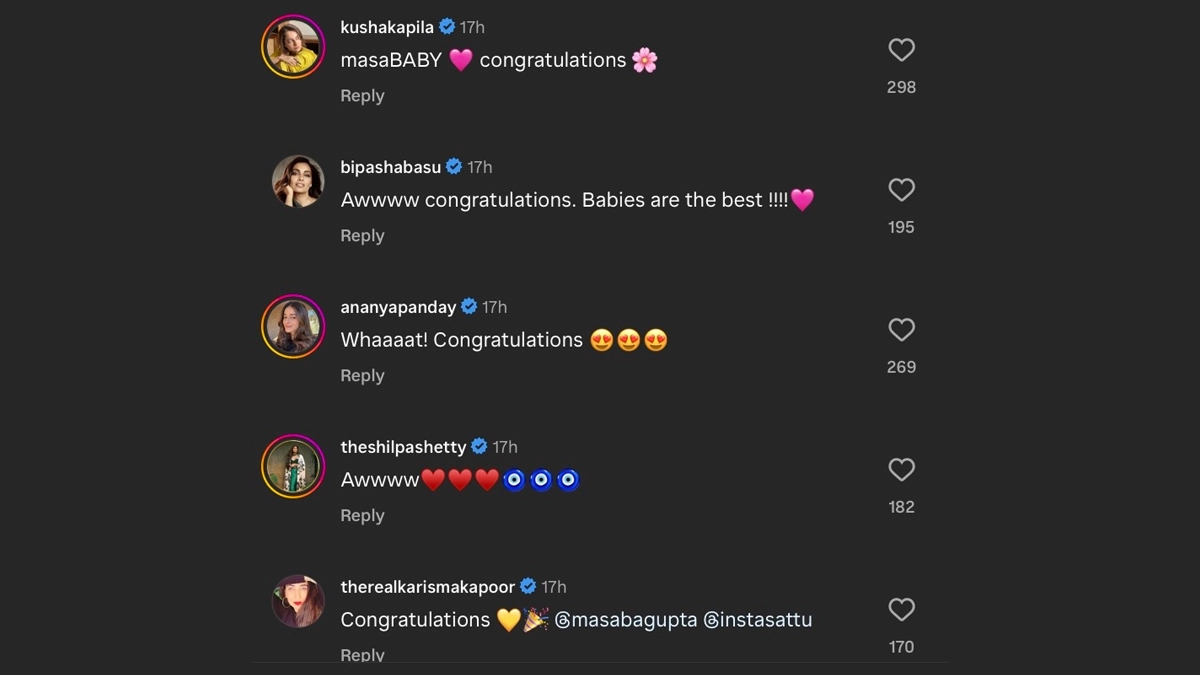Screen dimensions: 1200x675
Task: Open therealkarismakapoor's profile avatar
Action: tap(298, 602)
